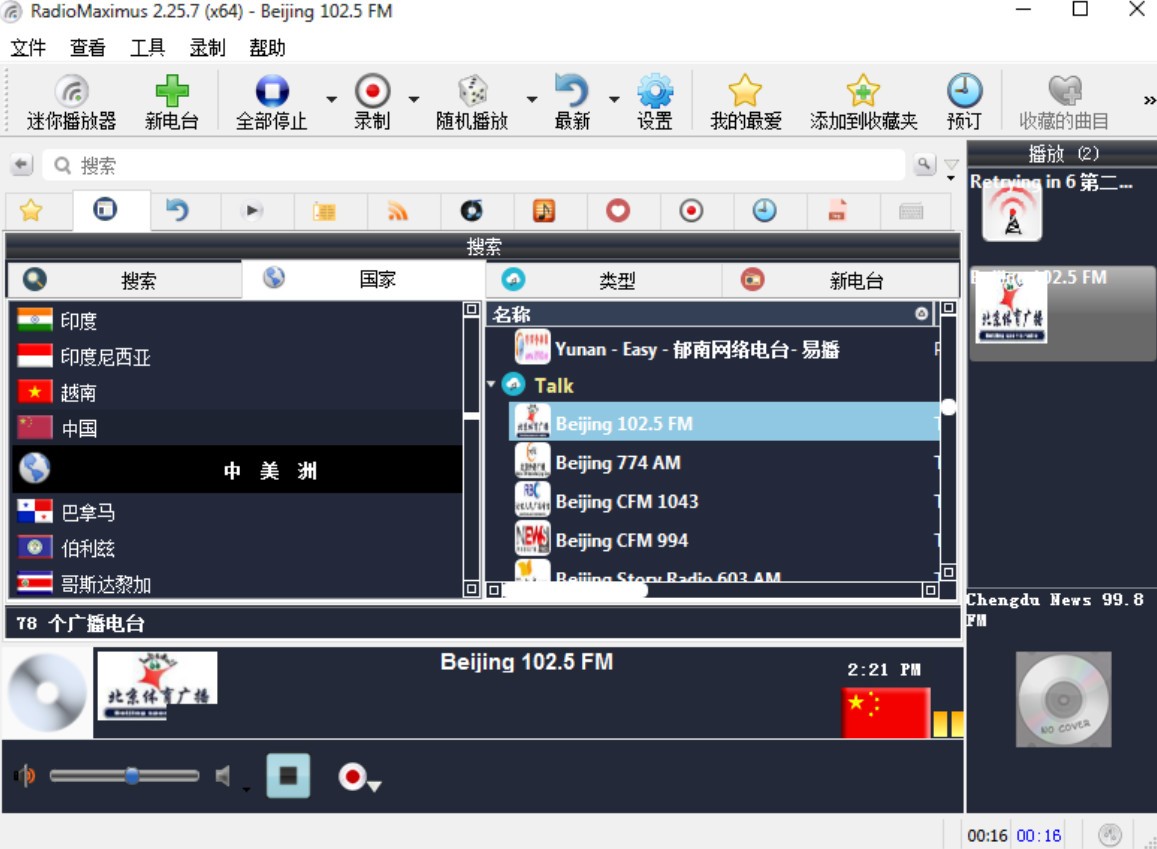Select country 越南

coord(236,392)
